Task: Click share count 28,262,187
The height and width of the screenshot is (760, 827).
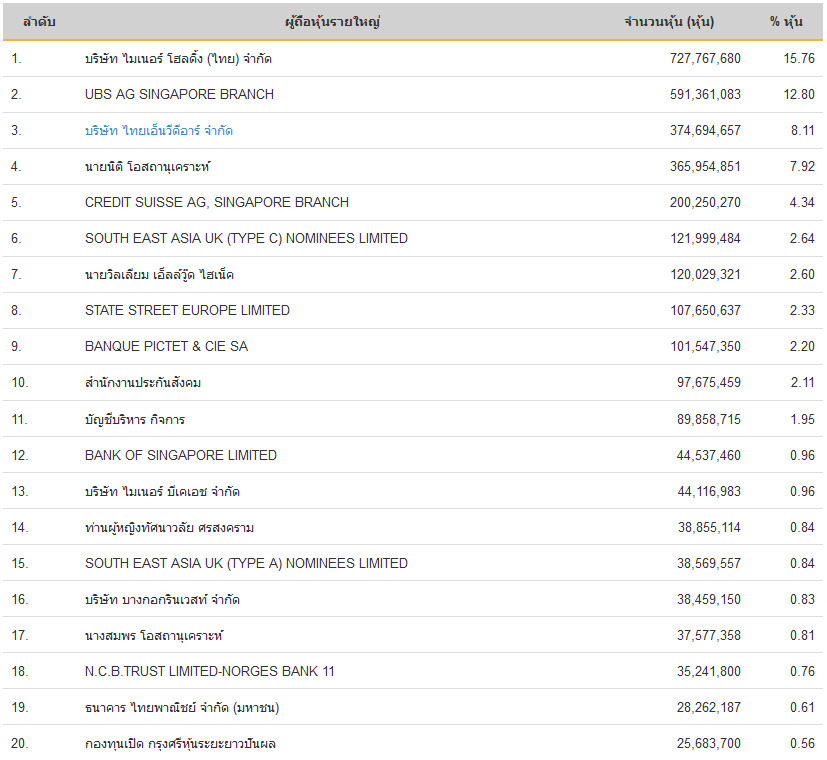Action: coord(709,707)
